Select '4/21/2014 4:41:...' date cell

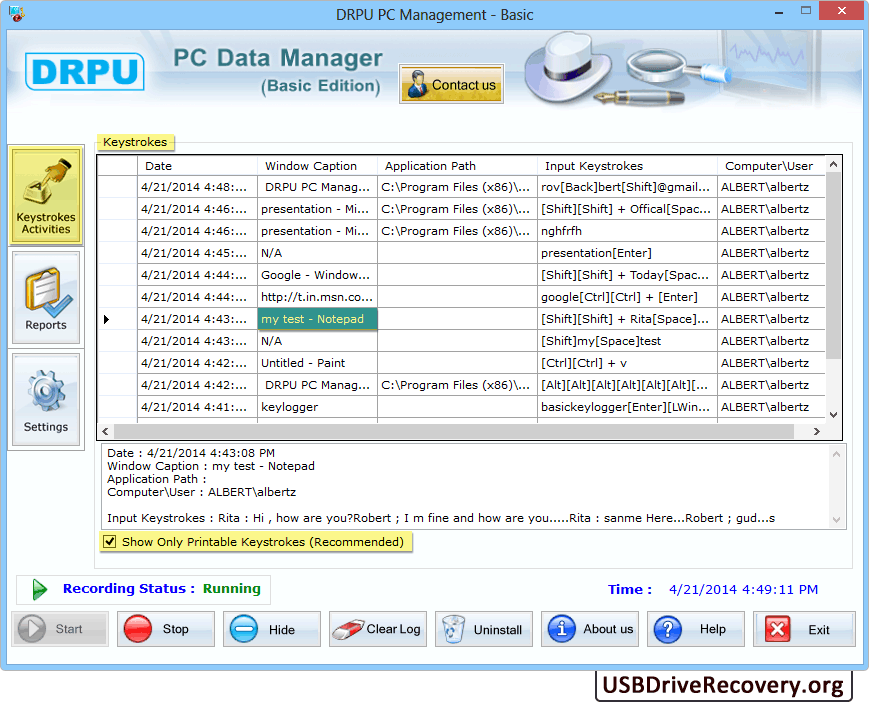pyautogui.click(x=197, y=407)
